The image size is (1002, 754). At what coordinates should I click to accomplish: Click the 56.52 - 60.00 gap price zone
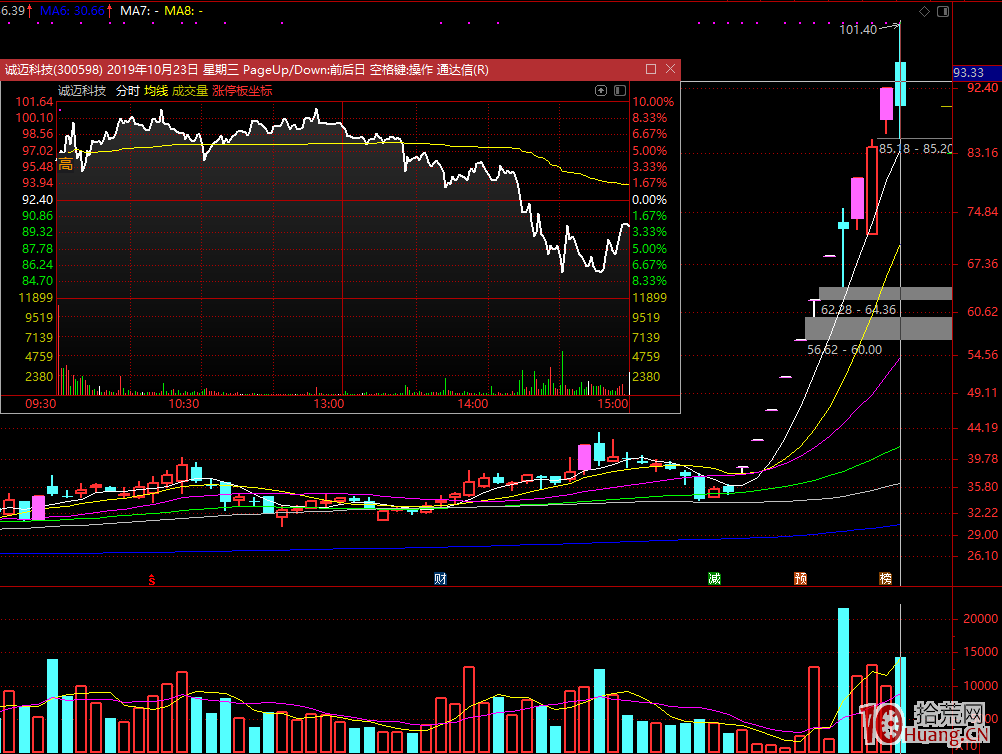(878, 328)
